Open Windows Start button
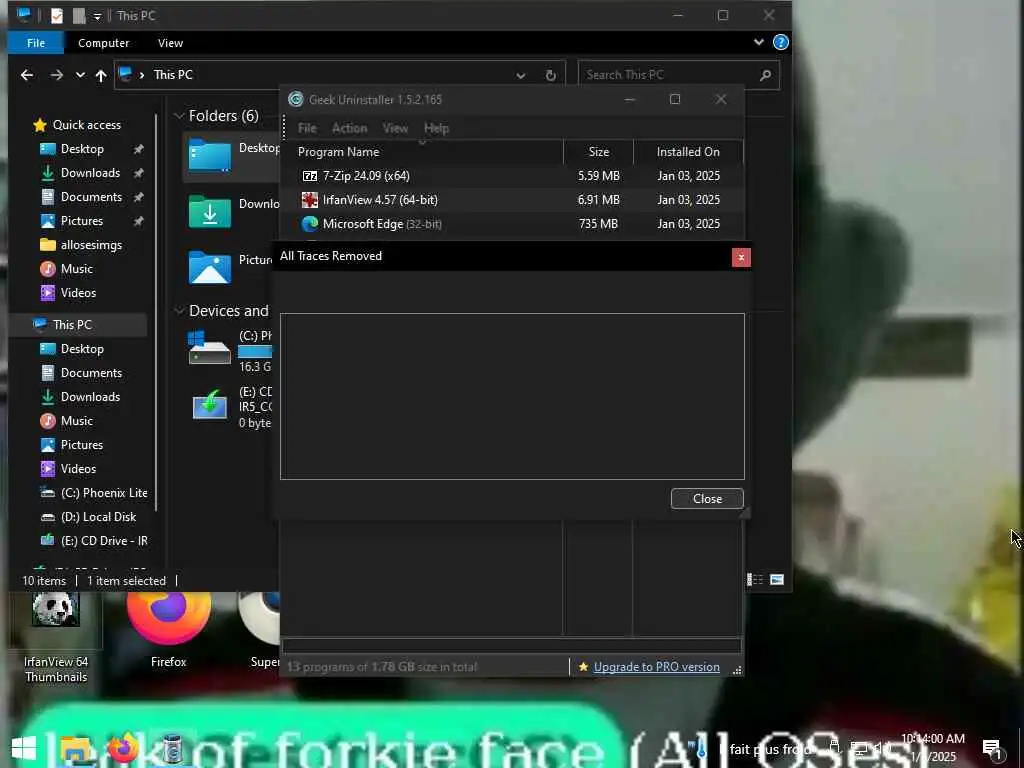Viewport: 1024px width, 768px height. (x=24, y=749)
